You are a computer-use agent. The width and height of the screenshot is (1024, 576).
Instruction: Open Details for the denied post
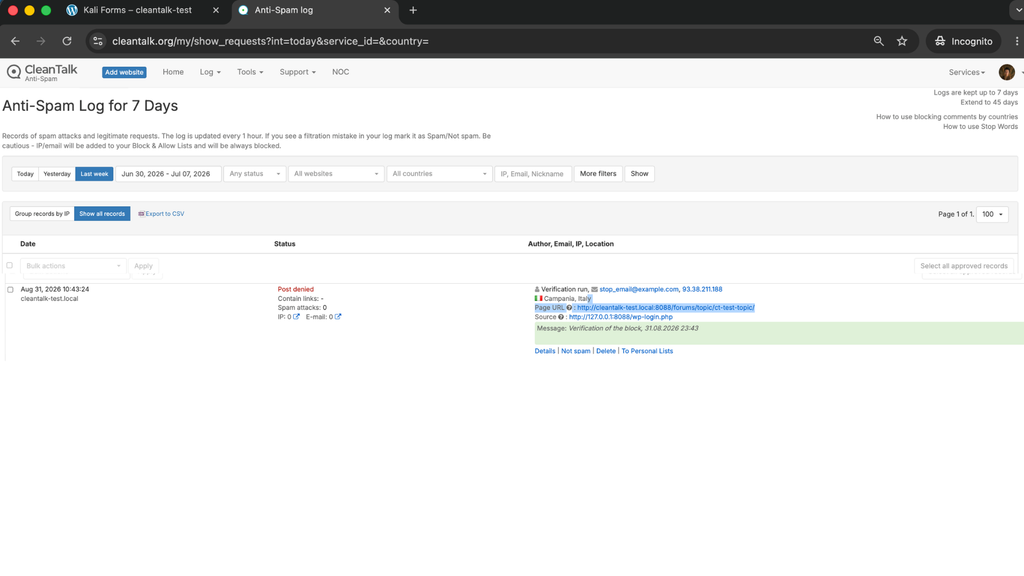pos(545,351)
